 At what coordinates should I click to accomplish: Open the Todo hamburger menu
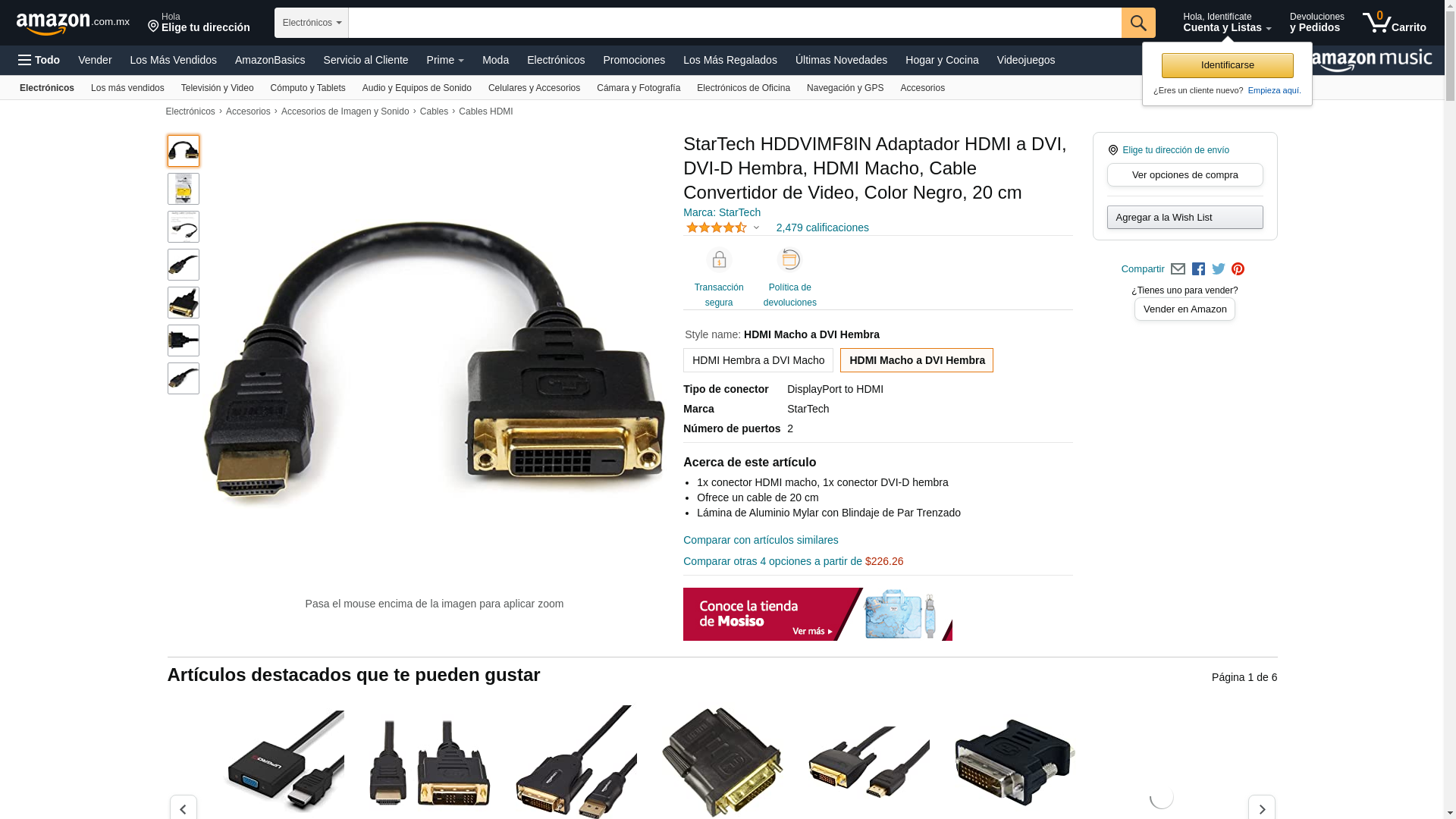point(39,60)
